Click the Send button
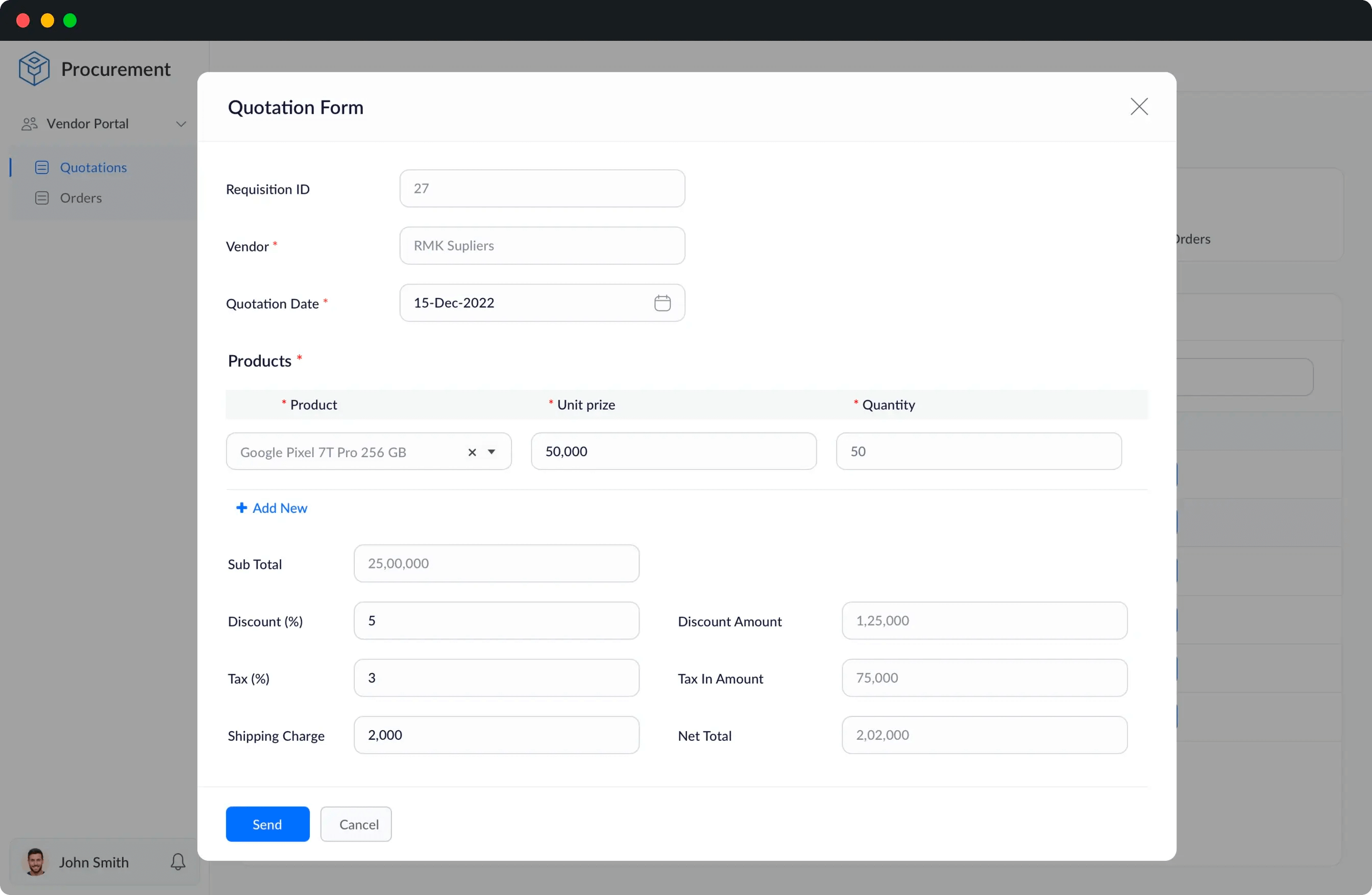Viewport: 1372px width, 895px height. pos(267,824)
